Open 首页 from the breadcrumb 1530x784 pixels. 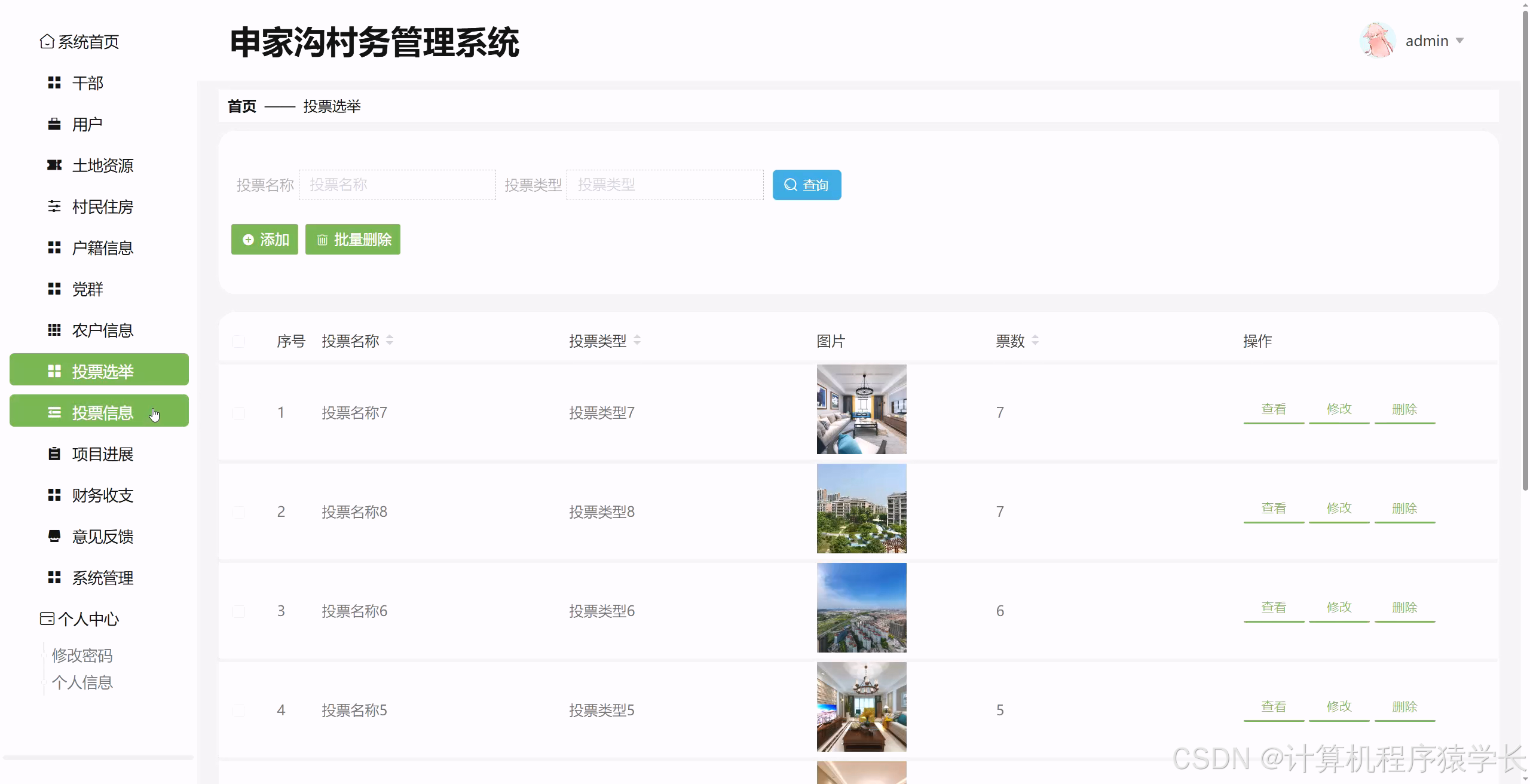(x=241, y=106)
